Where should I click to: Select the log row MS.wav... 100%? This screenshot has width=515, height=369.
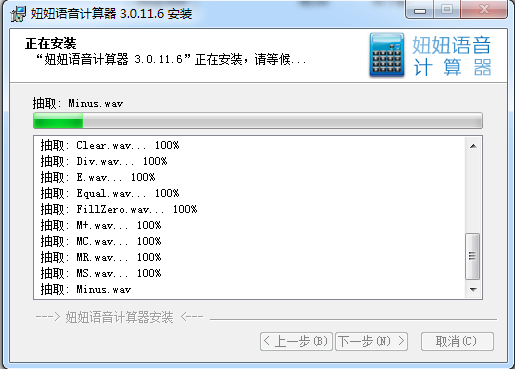101,273
